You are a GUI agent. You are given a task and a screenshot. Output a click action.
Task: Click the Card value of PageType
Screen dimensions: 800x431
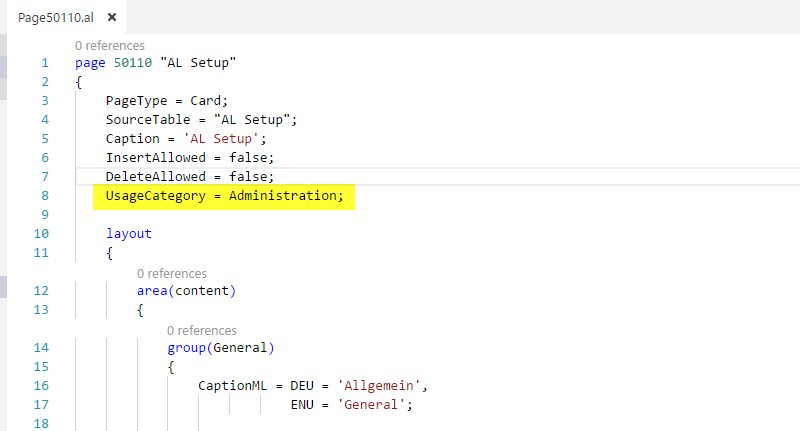[x=206, y=100]
